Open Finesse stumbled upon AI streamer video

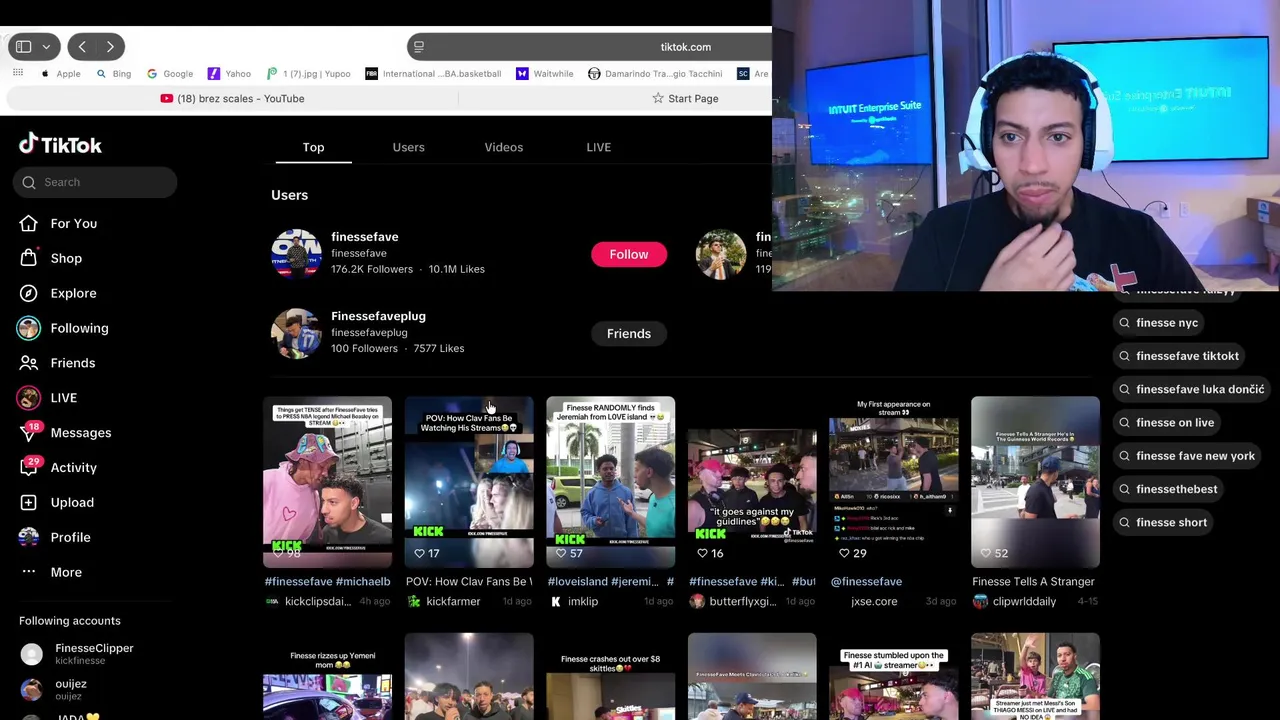pos(894,676)
